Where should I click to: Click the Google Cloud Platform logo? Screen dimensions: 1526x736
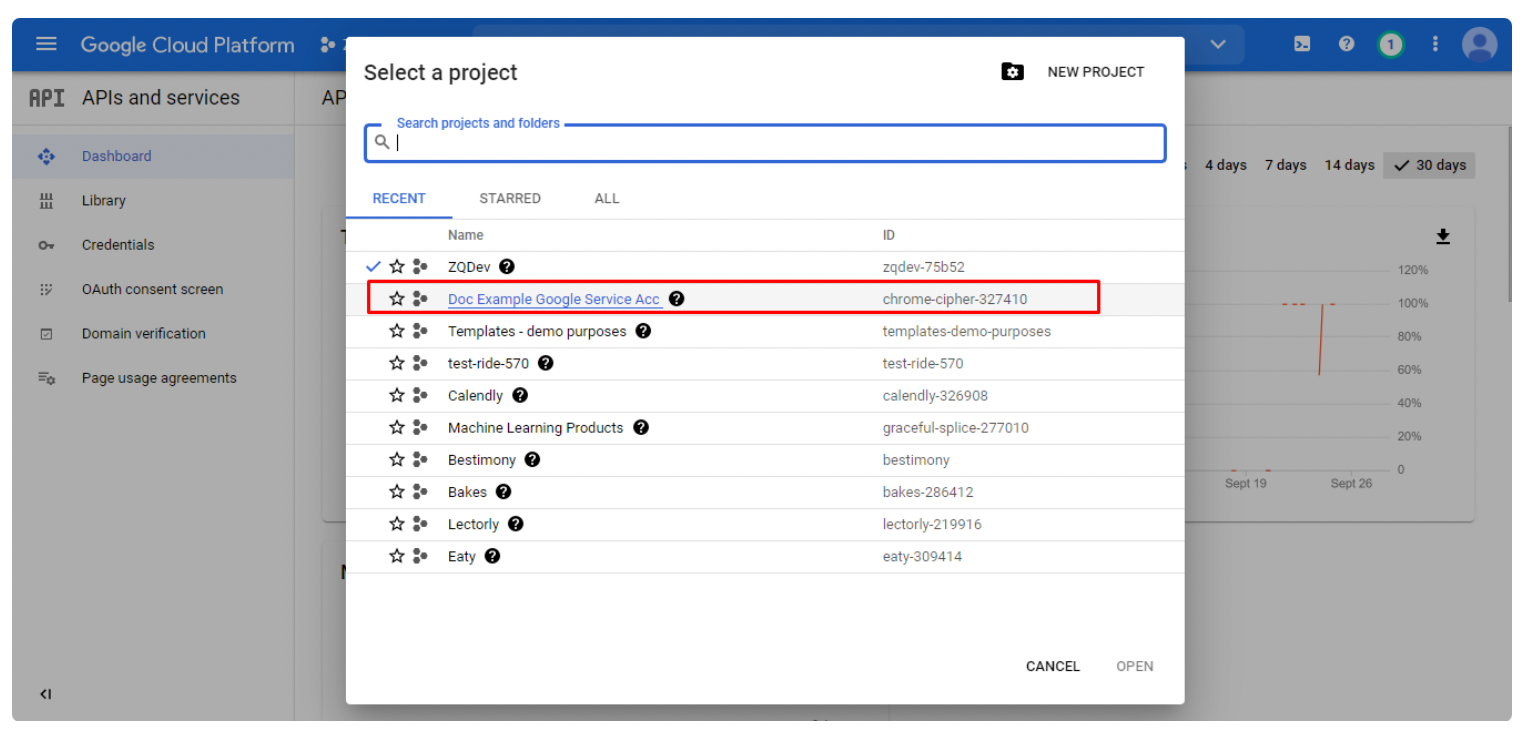point(188,45)
